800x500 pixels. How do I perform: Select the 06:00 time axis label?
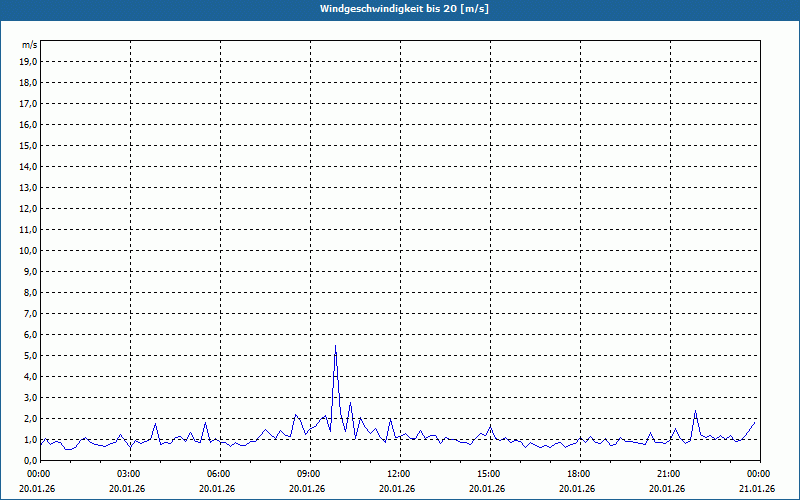(218, 473)
